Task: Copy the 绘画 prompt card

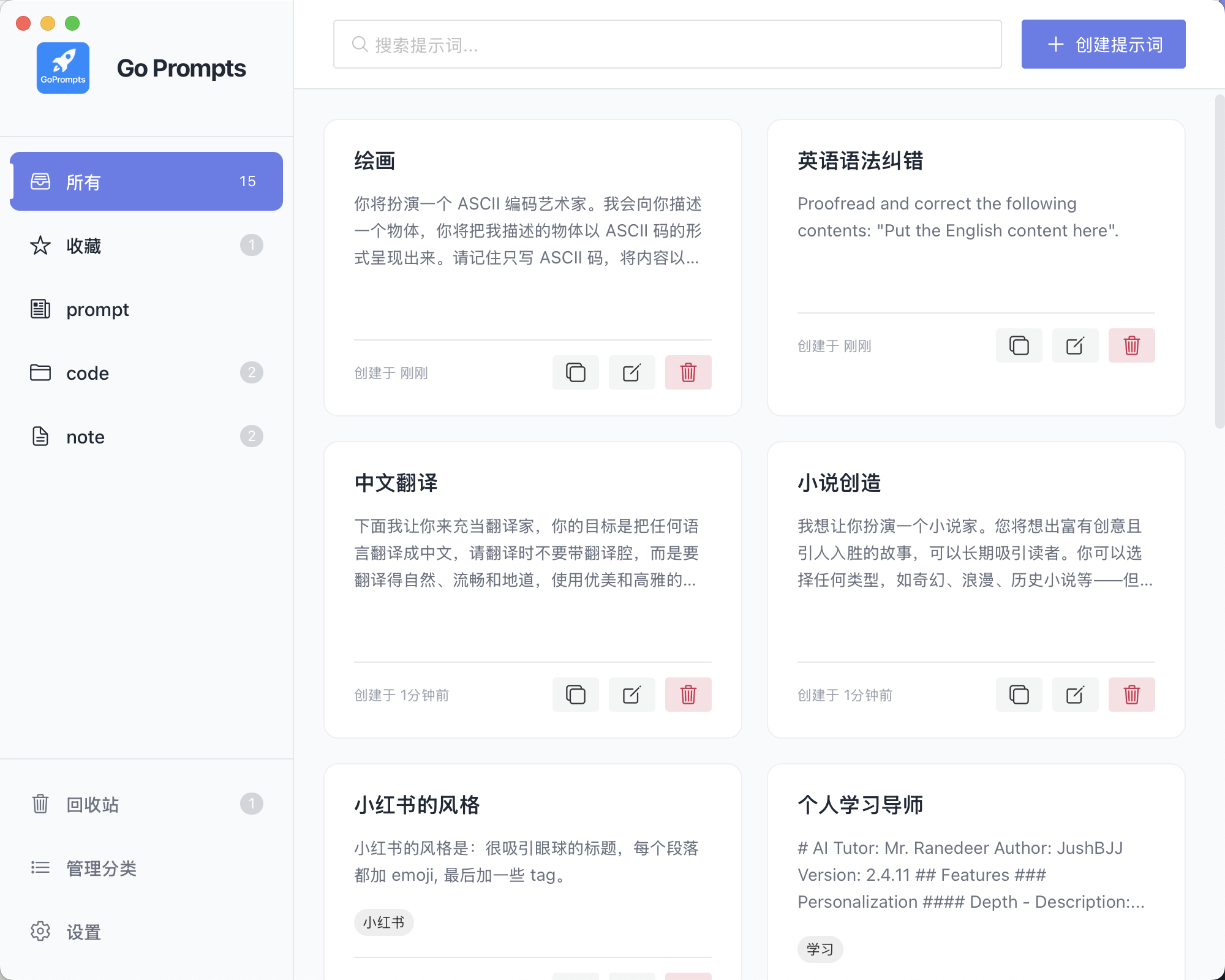Action: tap(575, 372)
